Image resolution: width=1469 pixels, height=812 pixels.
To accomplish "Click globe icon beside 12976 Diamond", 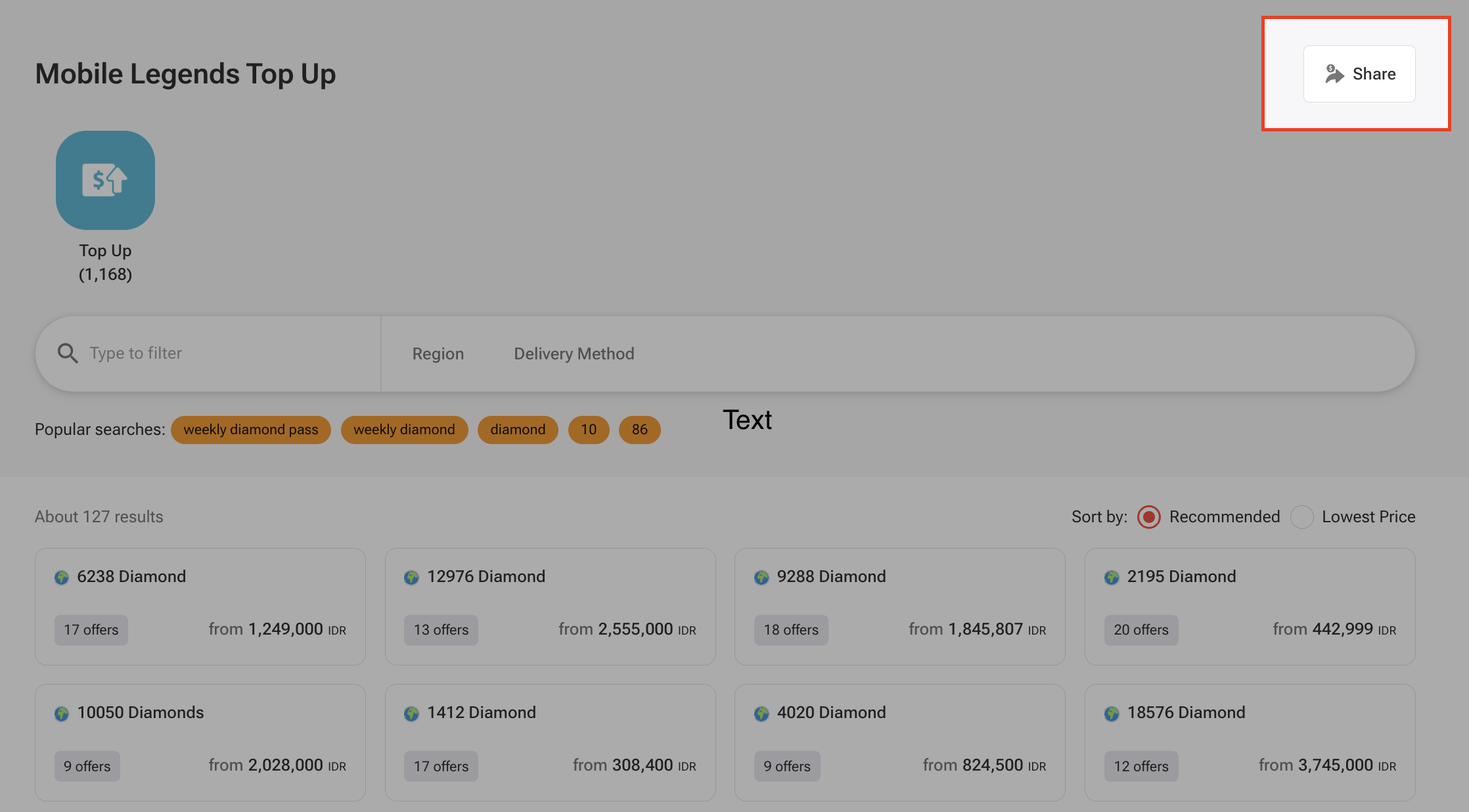I will tap(411, 577).
